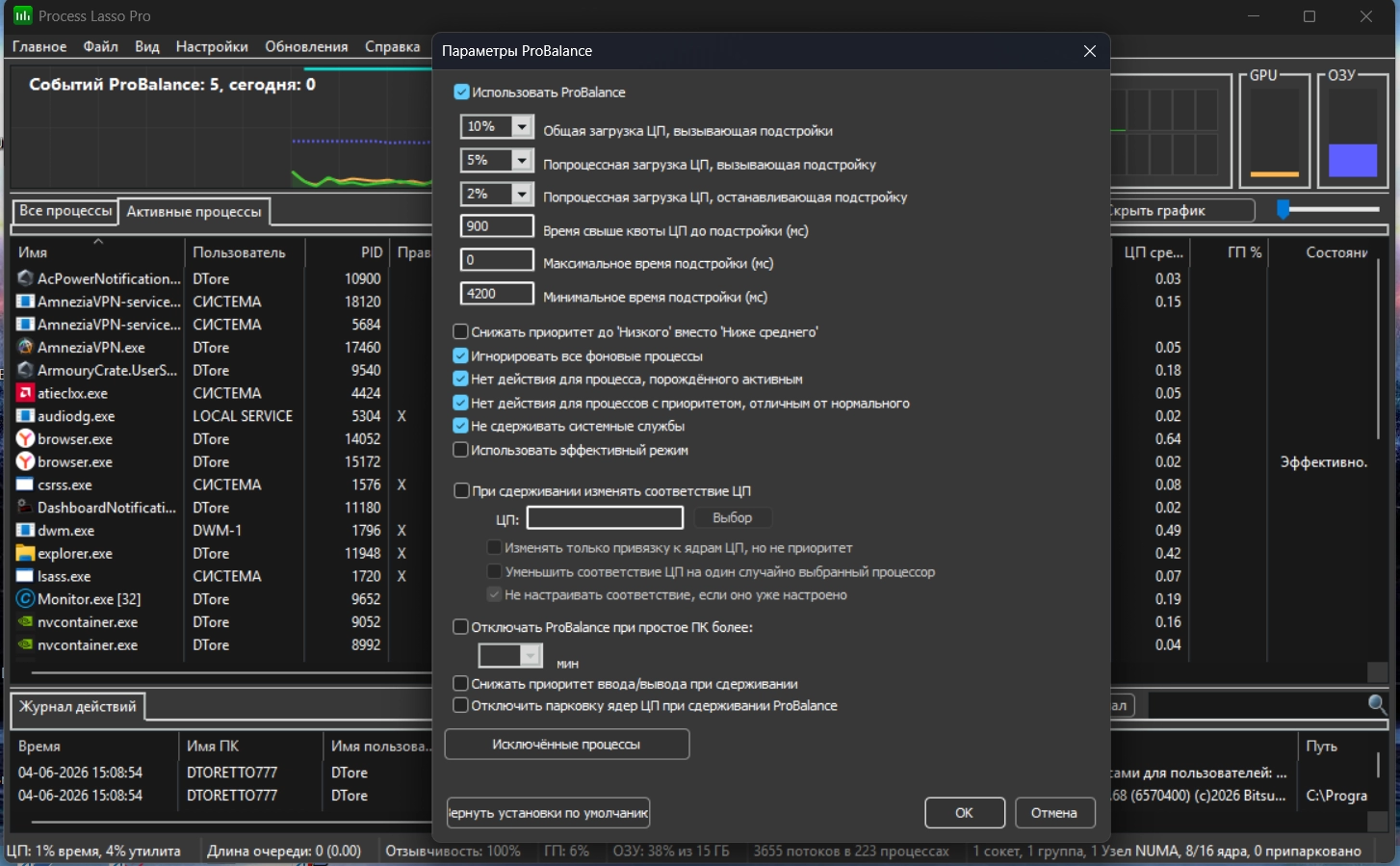Select the DashboardNotificati... process icon
The width and height of the screenshot is (1400, 866).
[26, 508]
